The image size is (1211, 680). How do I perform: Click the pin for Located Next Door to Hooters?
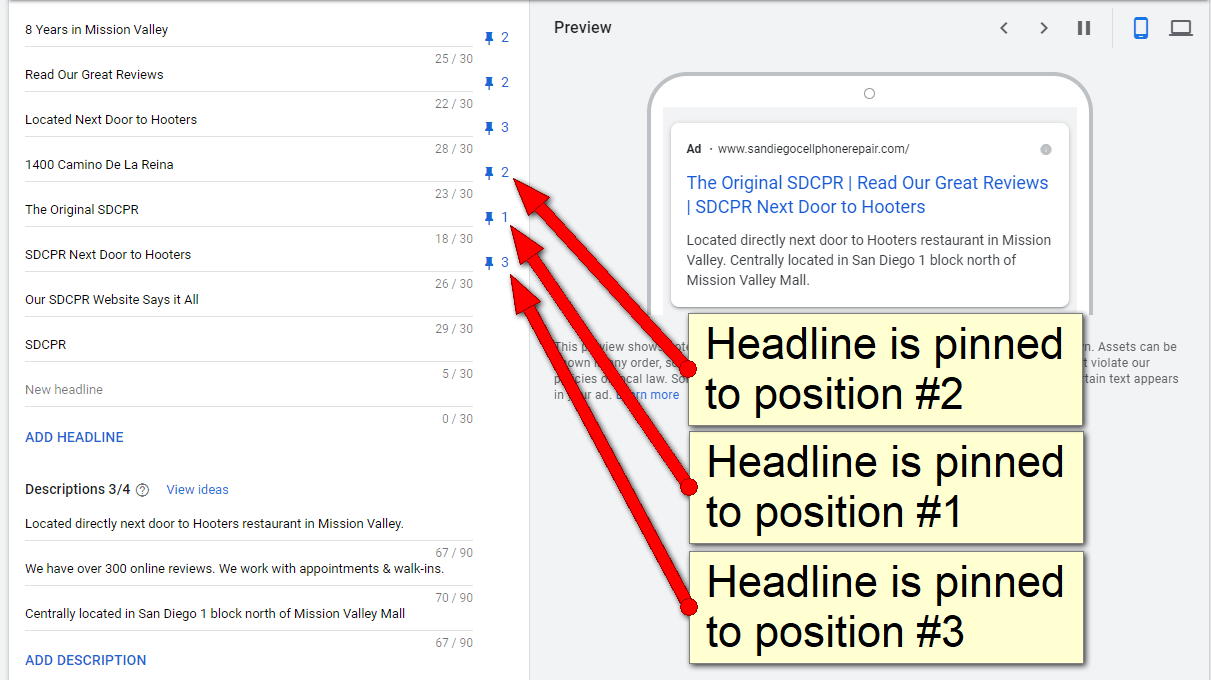pos(496,128)
